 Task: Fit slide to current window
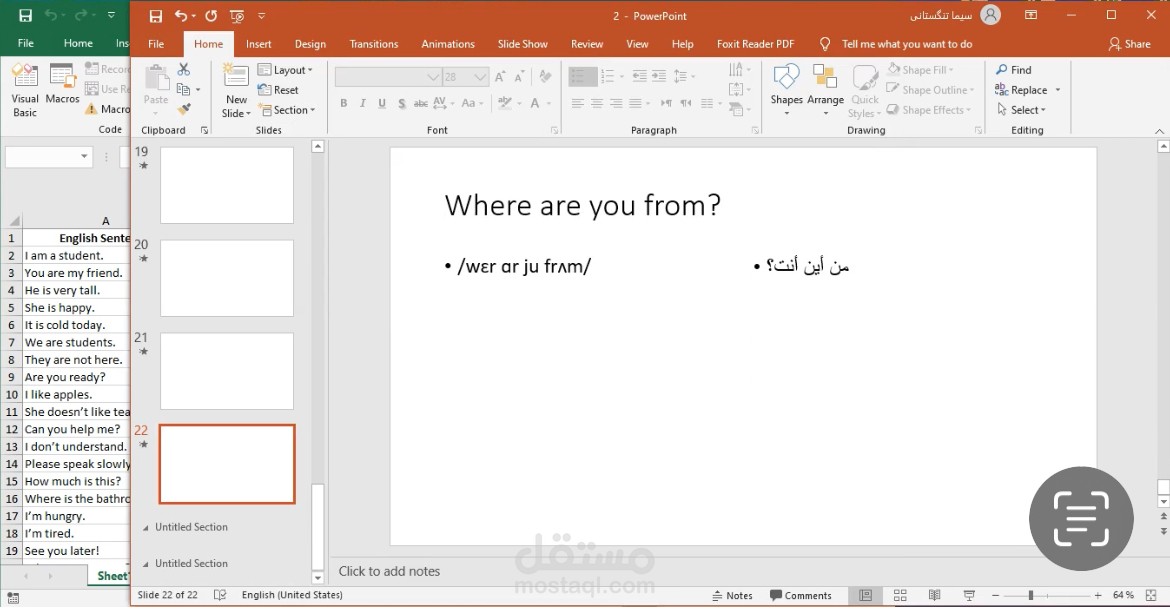[1151, 595]
